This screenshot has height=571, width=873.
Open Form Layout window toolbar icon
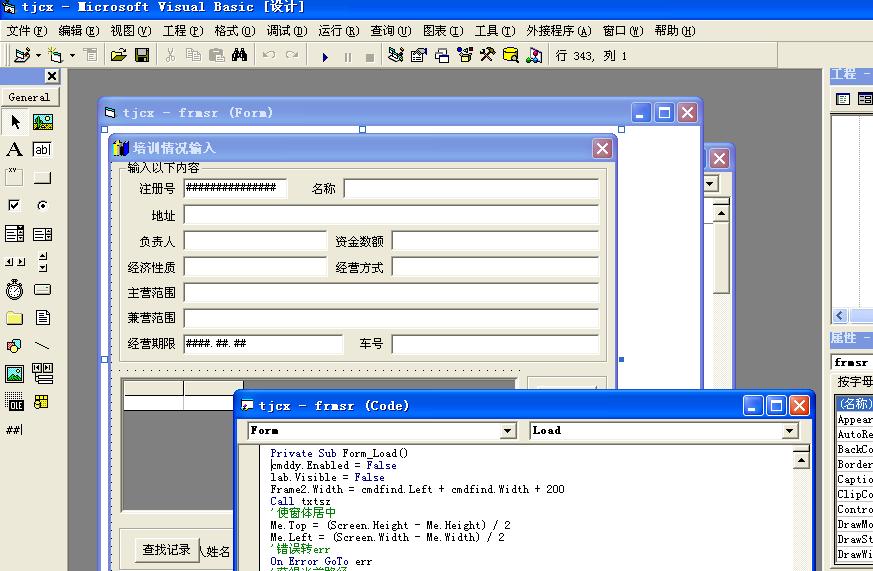click(x=442, y=55)
